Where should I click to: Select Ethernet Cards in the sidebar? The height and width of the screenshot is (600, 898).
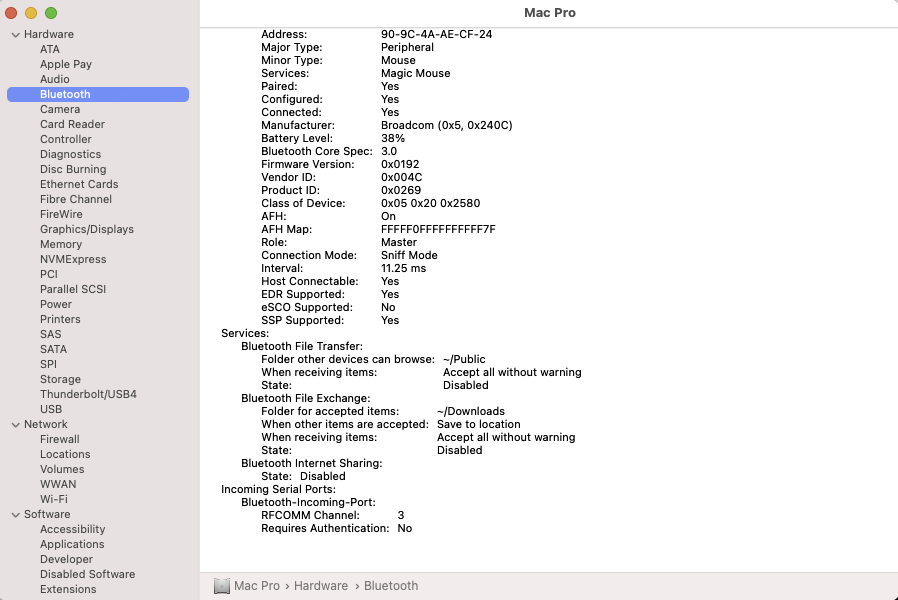[79, 184]
